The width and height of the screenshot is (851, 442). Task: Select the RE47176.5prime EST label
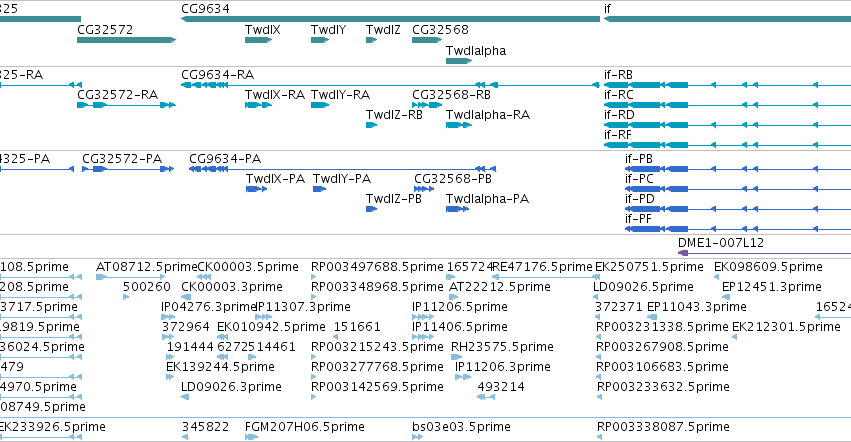click(542, 267)
